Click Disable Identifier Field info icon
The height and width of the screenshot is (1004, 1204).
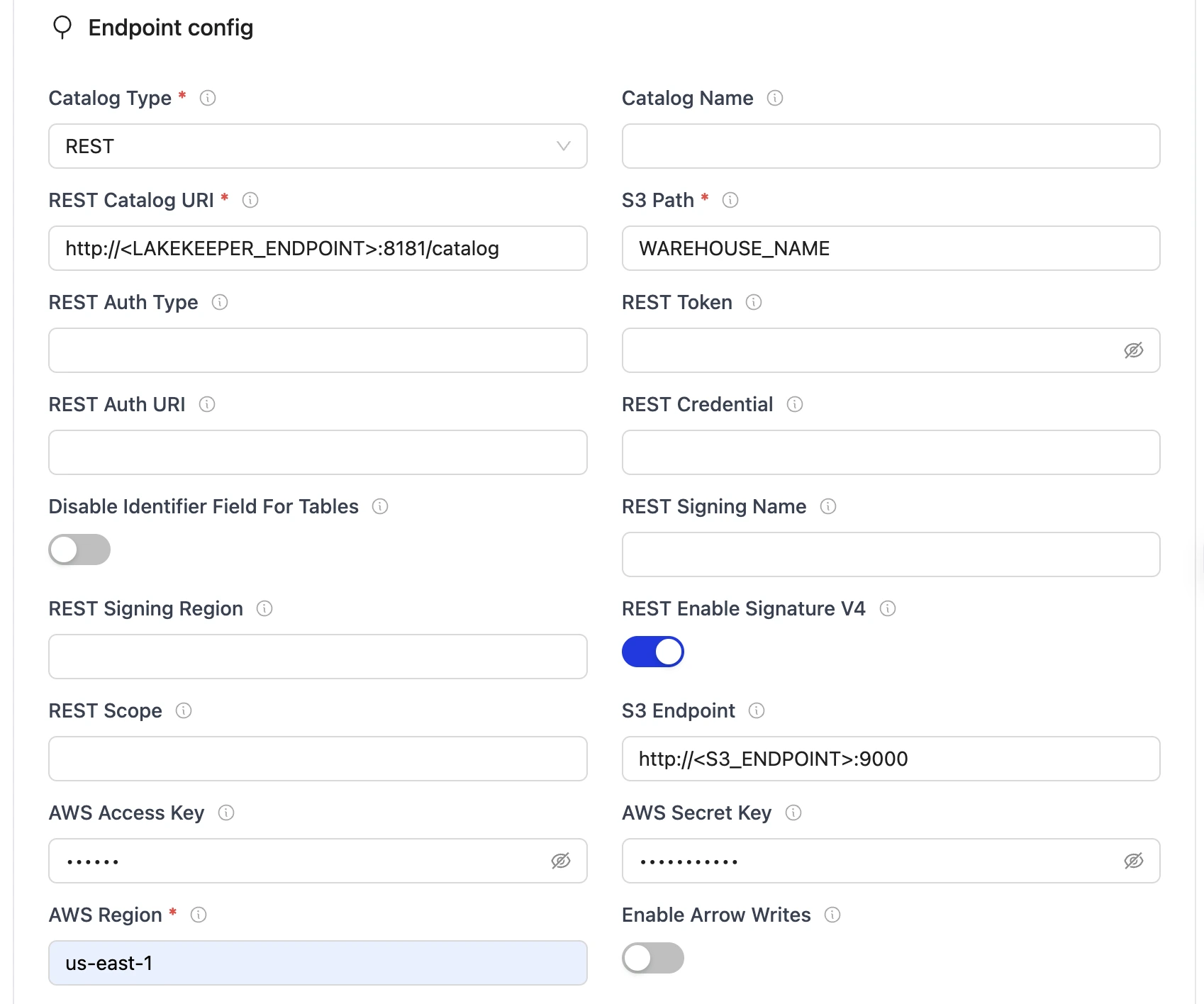(x=380, y=506)
